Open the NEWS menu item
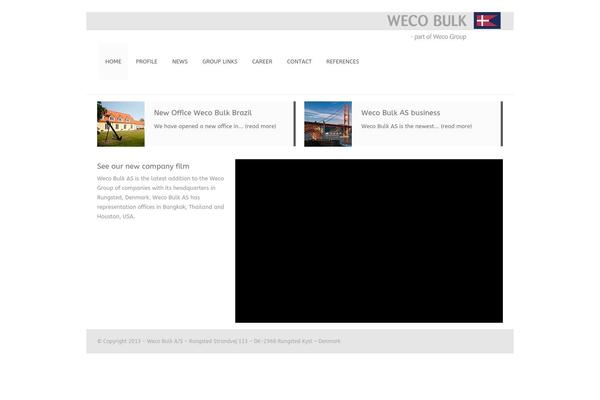600x400 pixels. tap(180, 61)
